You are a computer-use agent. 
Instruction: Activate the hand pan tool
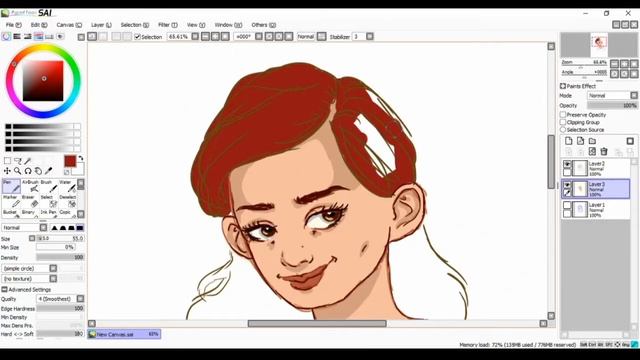38,171
